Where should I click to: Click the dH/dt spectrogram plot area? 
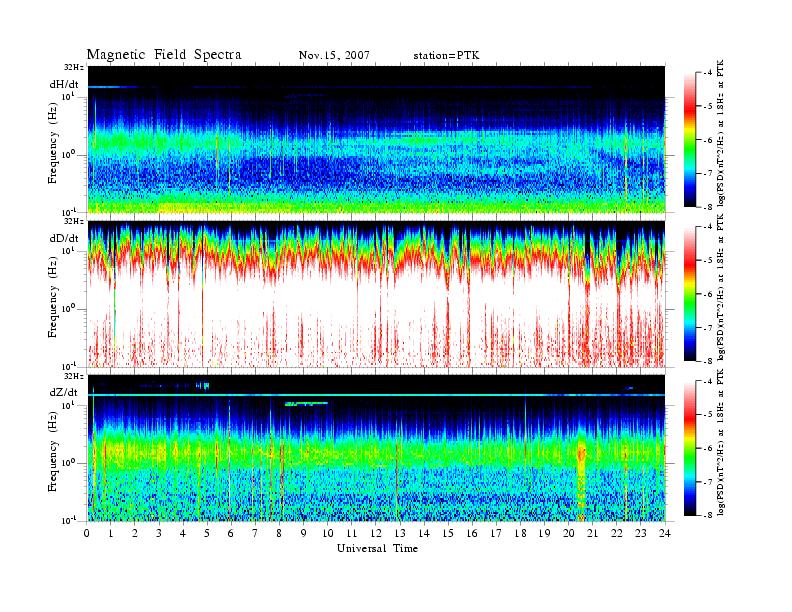(x=376, y=139)
